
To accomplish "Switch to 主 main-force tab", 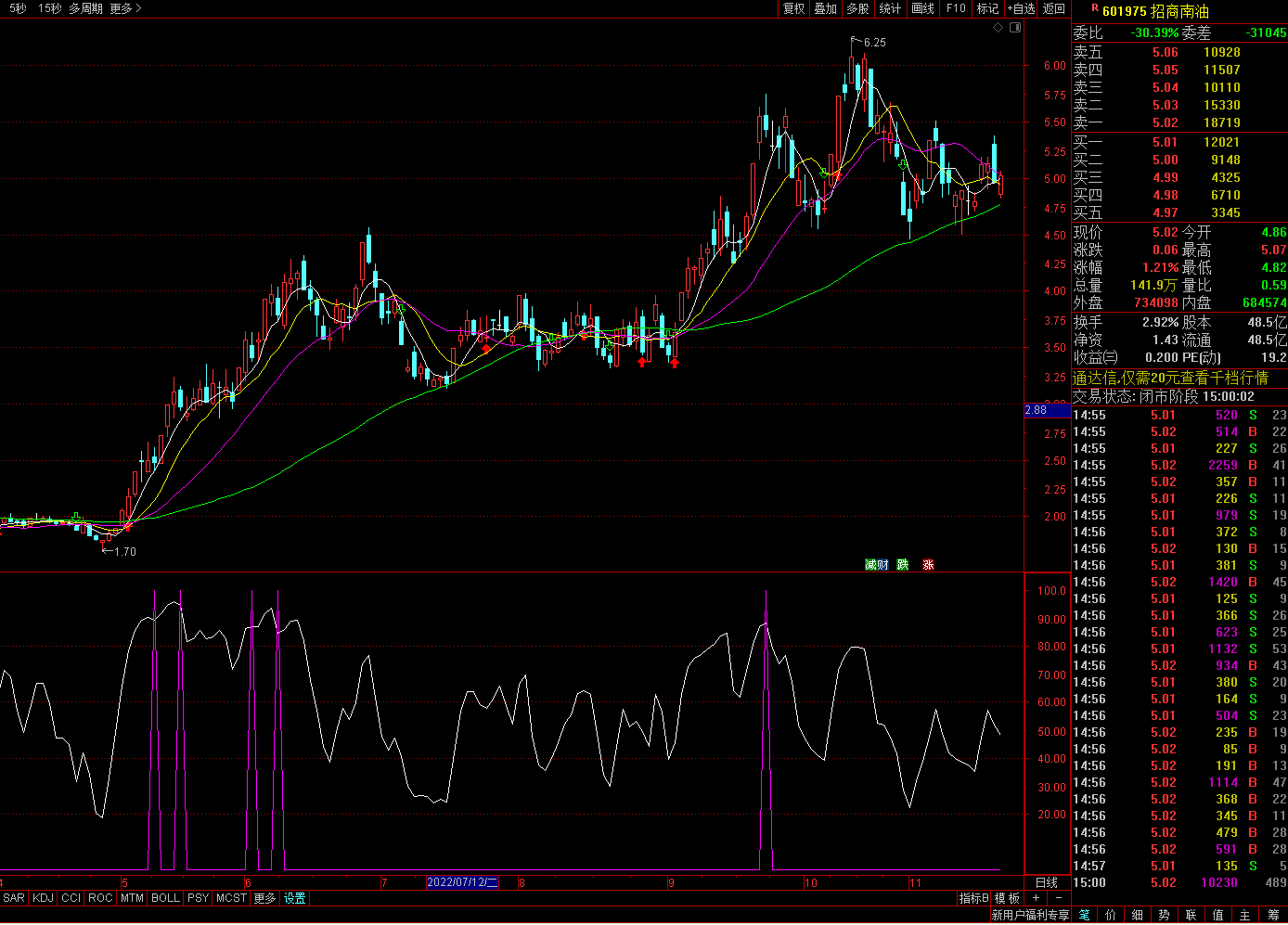I will coord(1245,915).
